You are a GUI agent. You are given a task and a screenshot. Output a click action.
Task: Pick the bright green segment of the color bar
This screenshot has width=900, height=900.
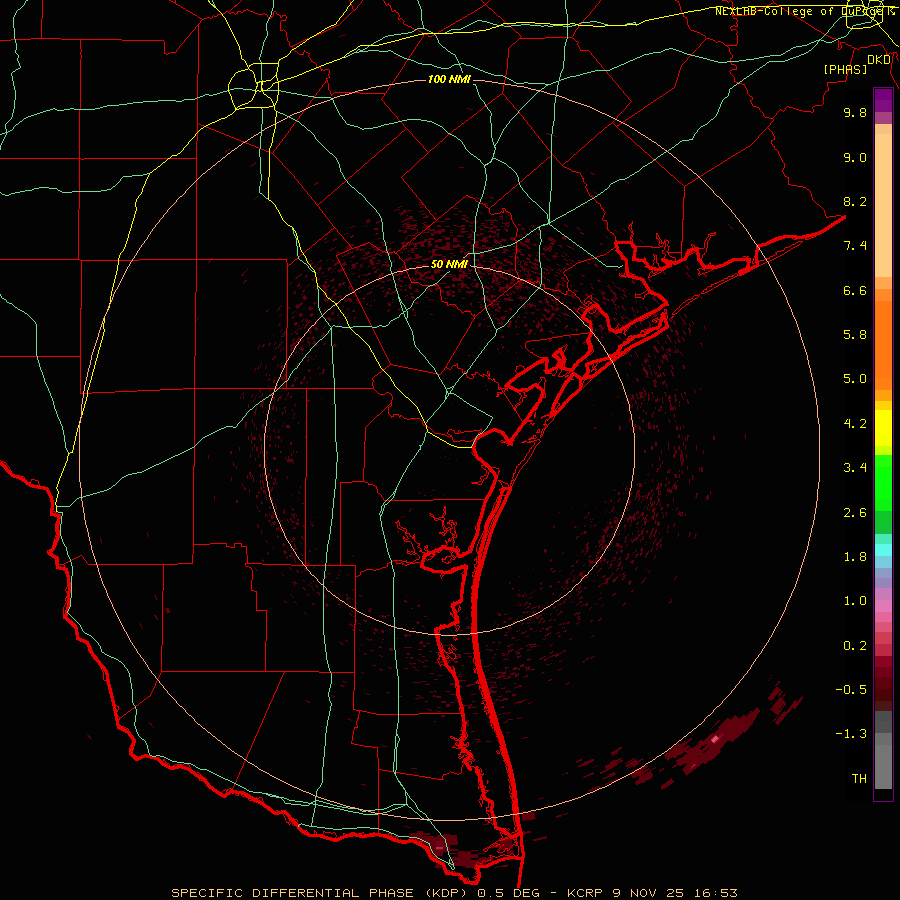pos(883,482)
